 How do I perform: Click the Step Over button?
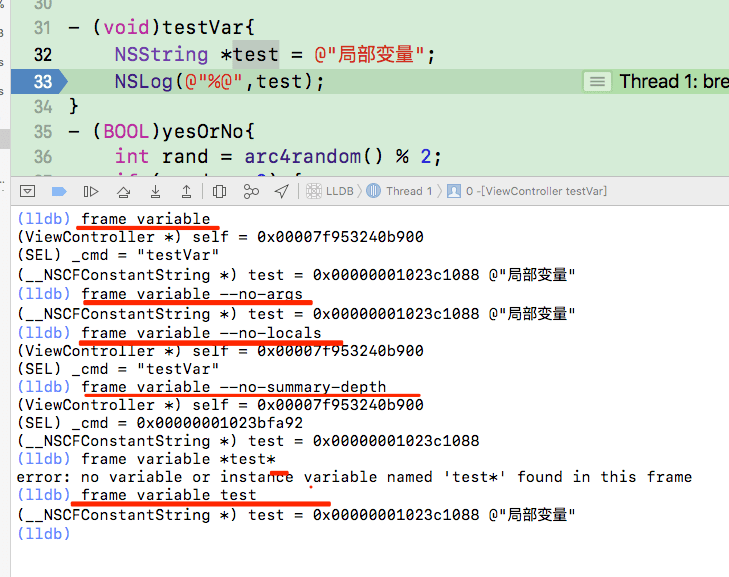tap(123, 191)
